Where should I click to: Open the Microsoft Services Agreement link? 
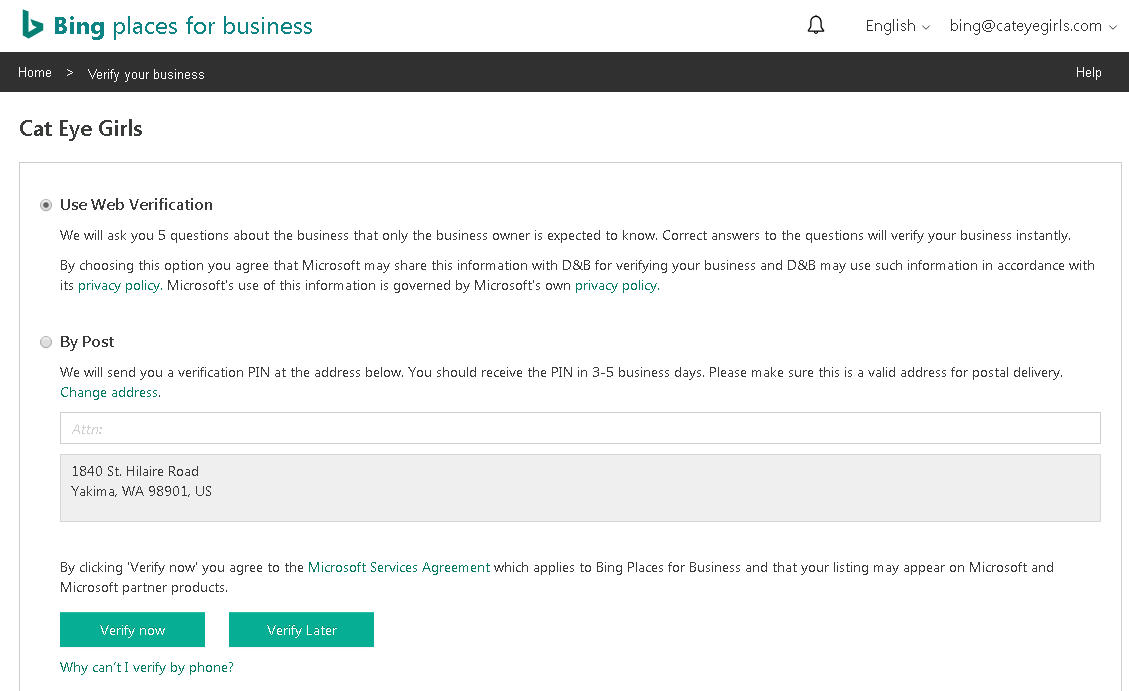click(398, 567)
